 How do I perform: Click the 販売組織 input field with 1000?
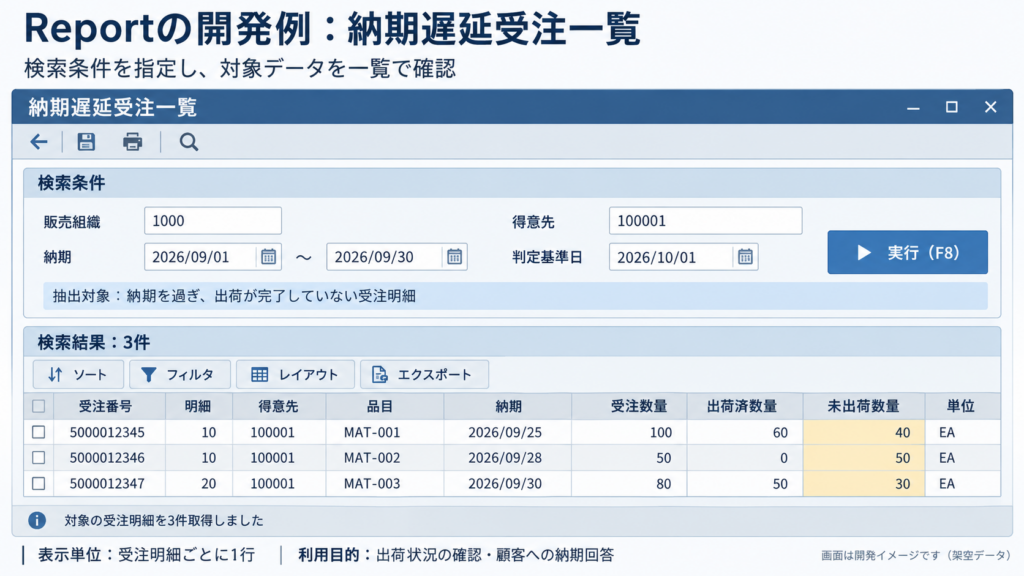pos(213,221)
